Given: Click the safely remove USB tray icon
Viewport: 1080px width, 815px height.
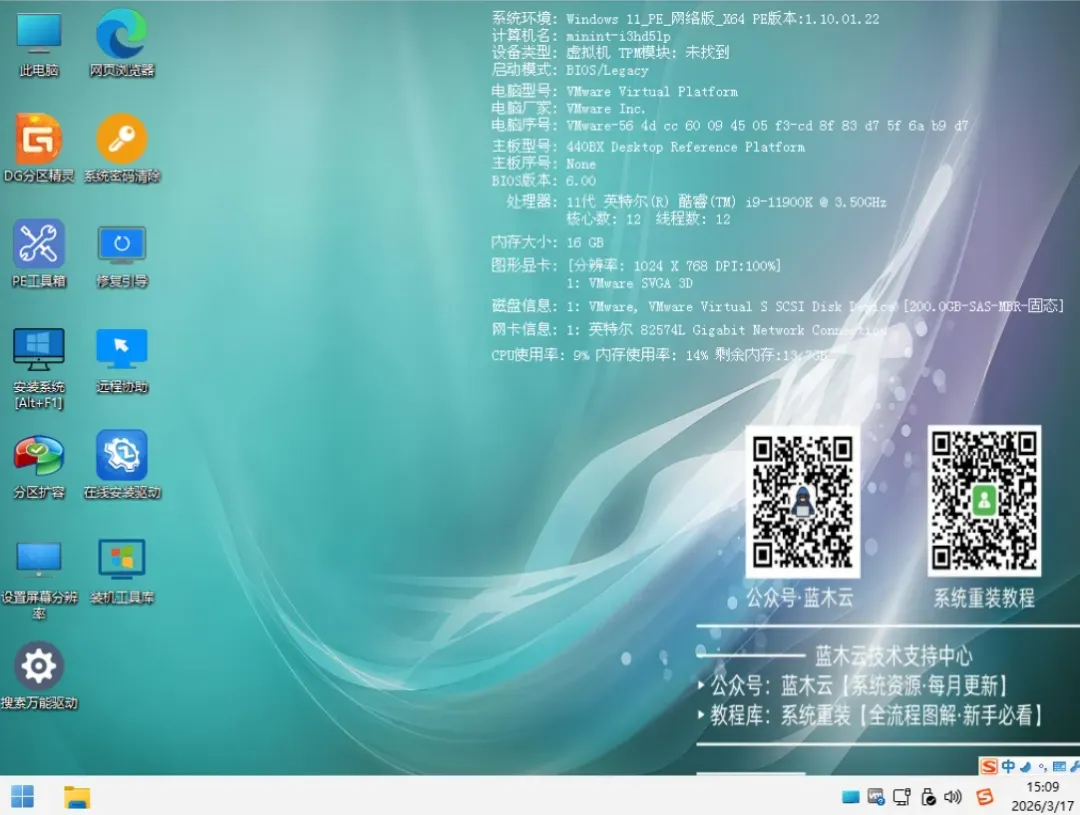Looking at the screenshot, I should [x=928, y=797].
